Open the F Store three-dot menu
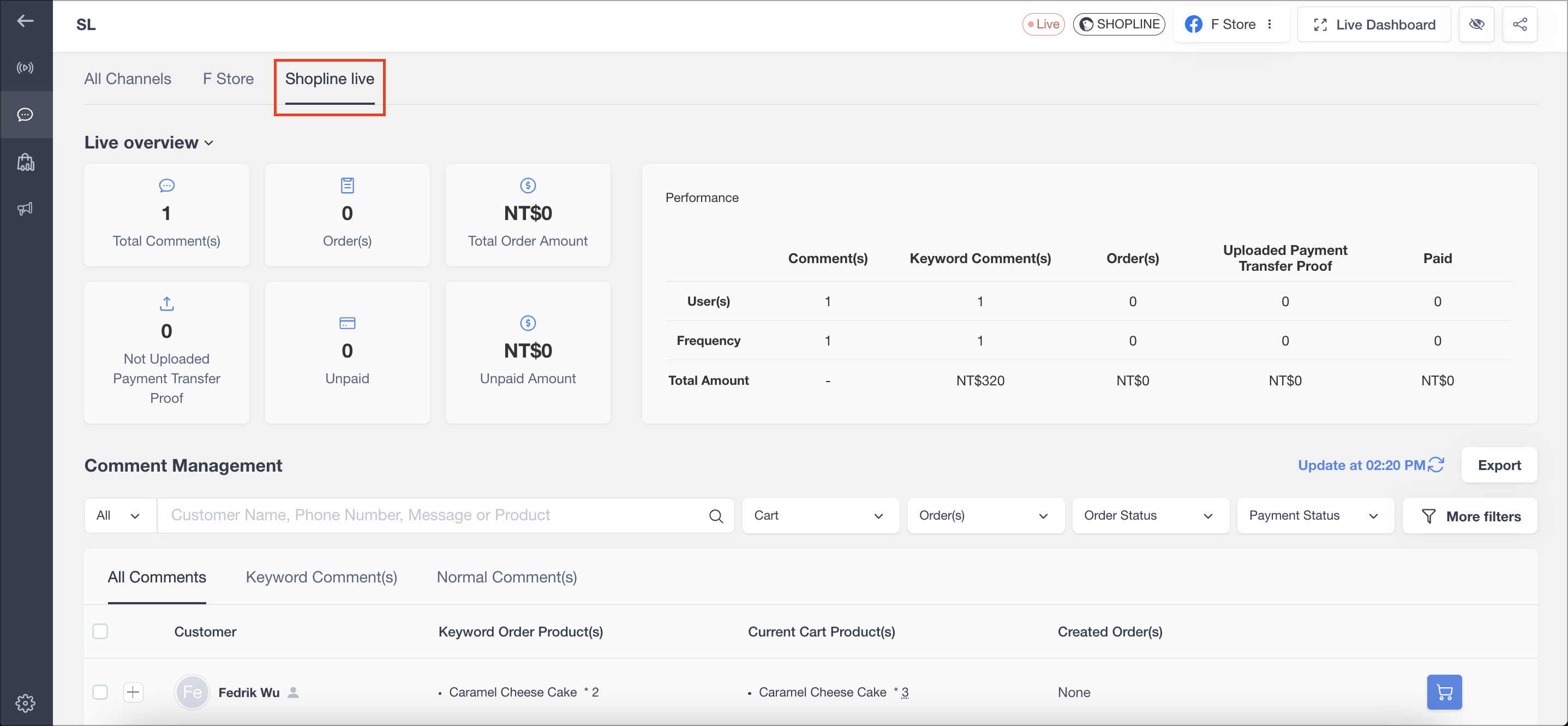The width and height of the screenshot is (1568, 726). pos(1270,25)
